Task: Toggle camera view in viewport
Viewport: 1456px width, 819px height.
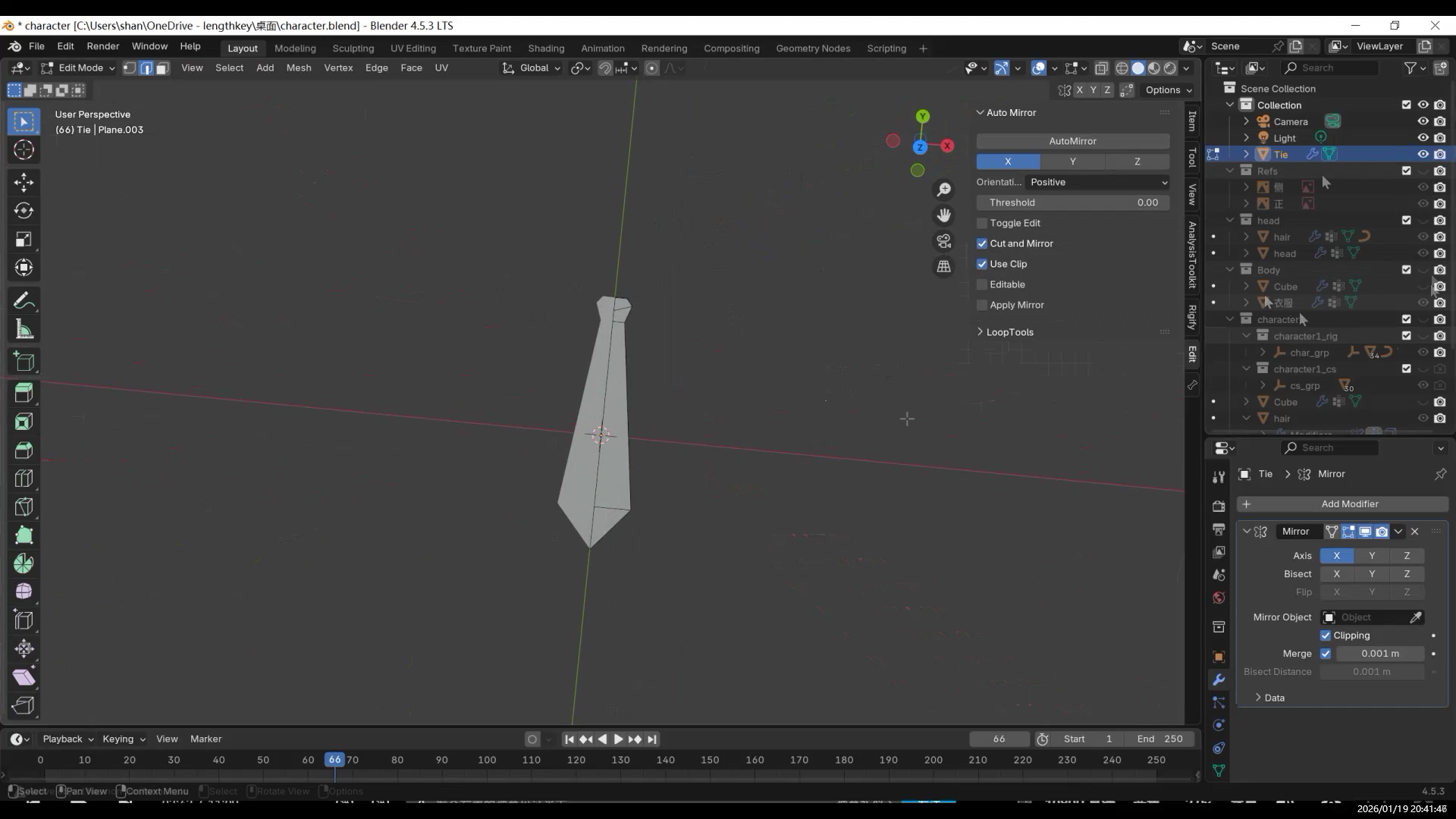Action: click(x=943, y=241)
